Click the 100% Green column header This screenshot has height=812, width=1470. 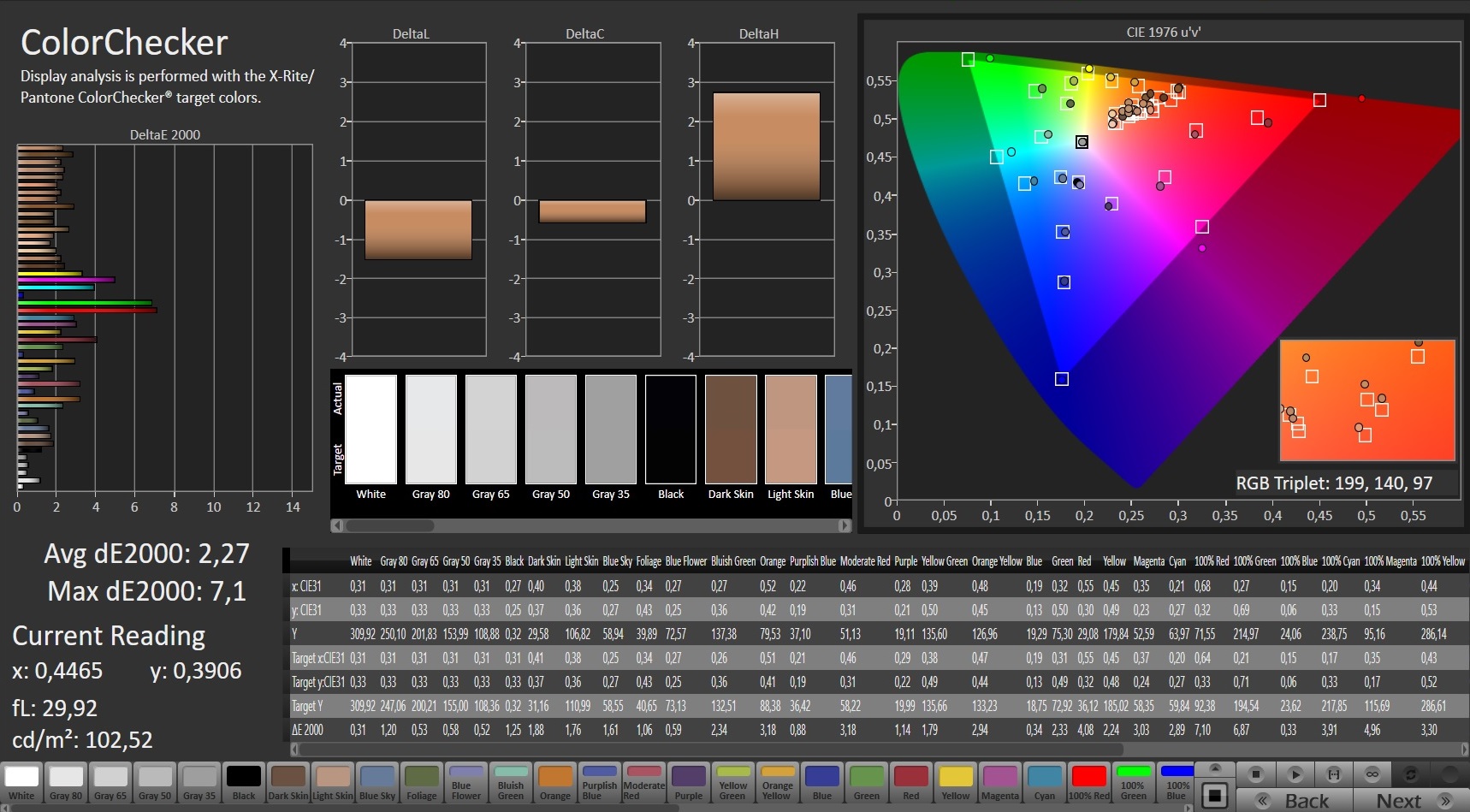(1255, 561)
